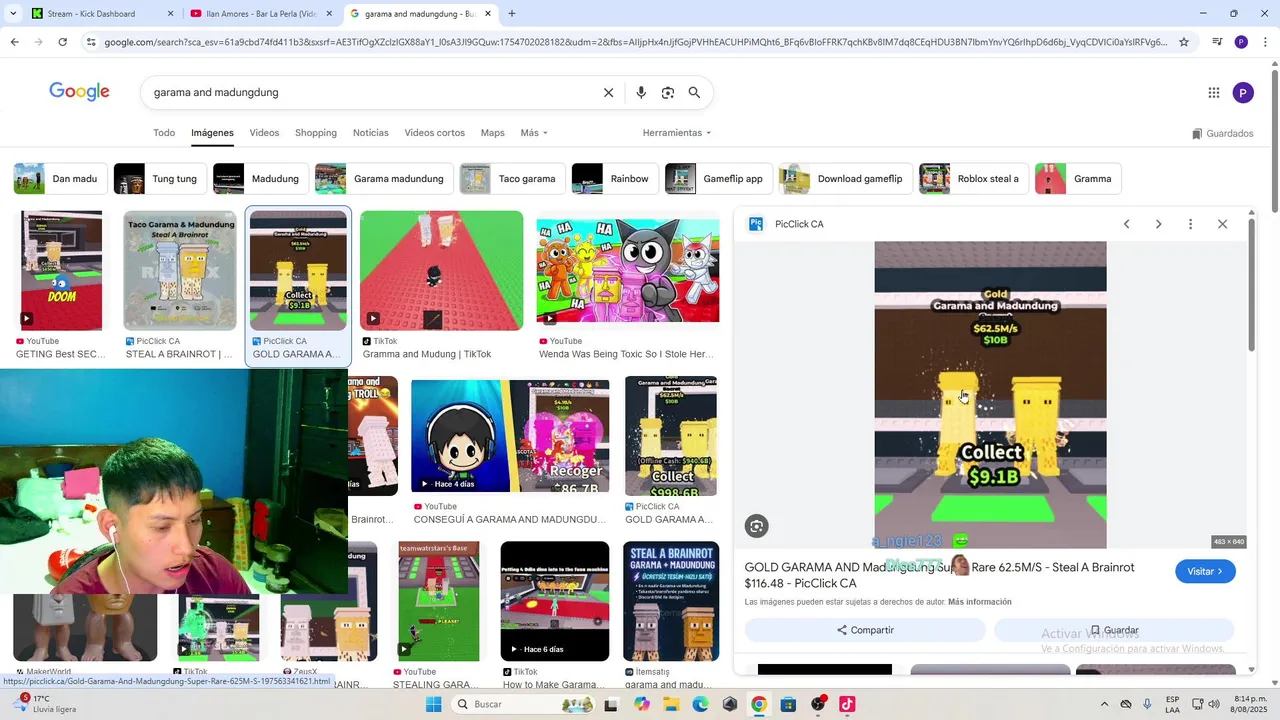Viewport: 1280px width, 720px height.
Task: Select the Gameflip app suggestion chip
Action: (718, 179)
